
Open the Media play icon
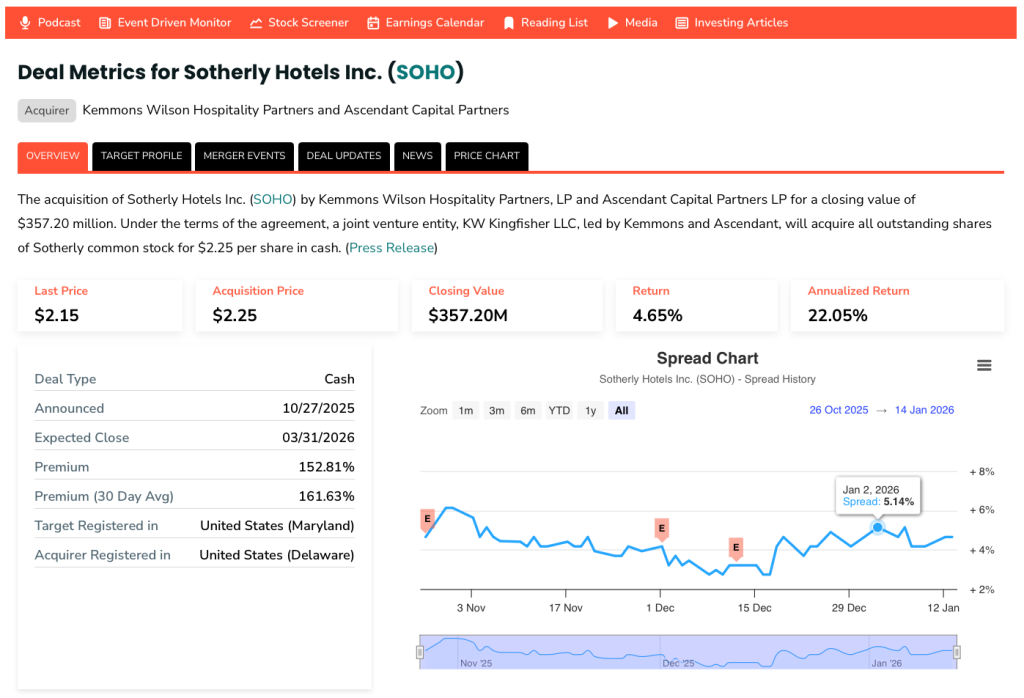coord(611,21)
